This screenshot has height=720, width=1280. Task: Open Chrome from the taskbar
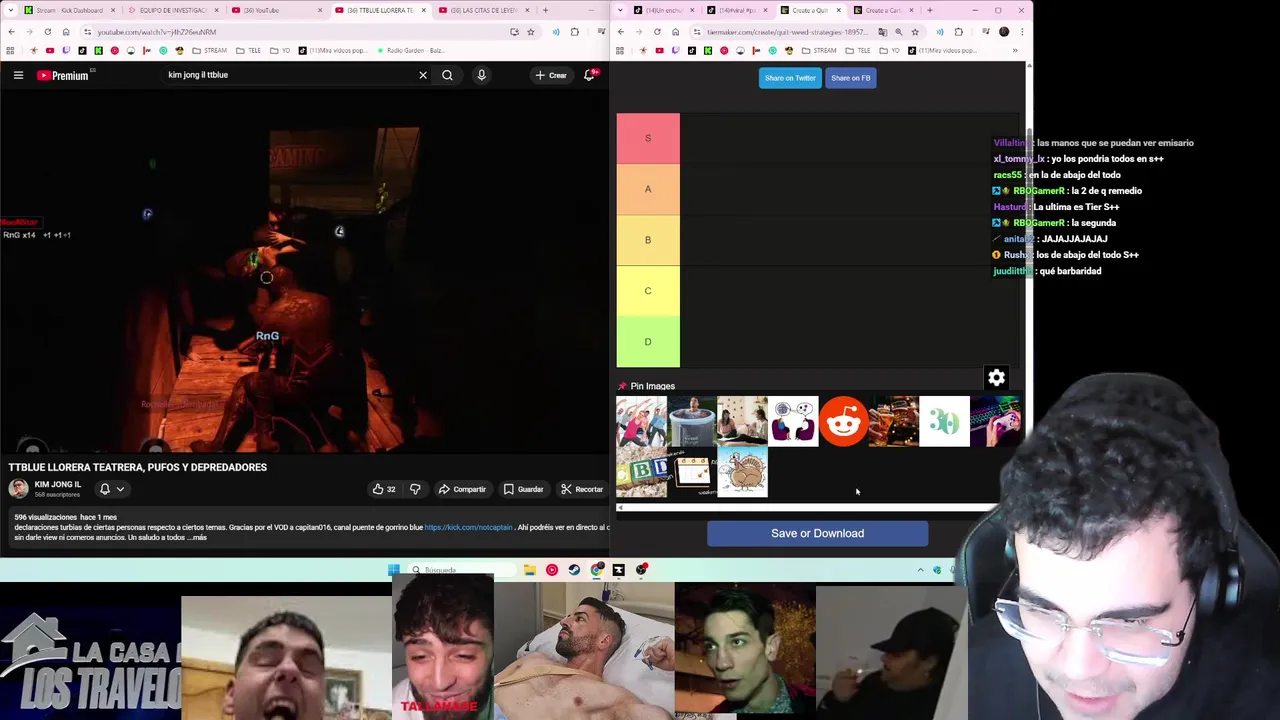597,570
